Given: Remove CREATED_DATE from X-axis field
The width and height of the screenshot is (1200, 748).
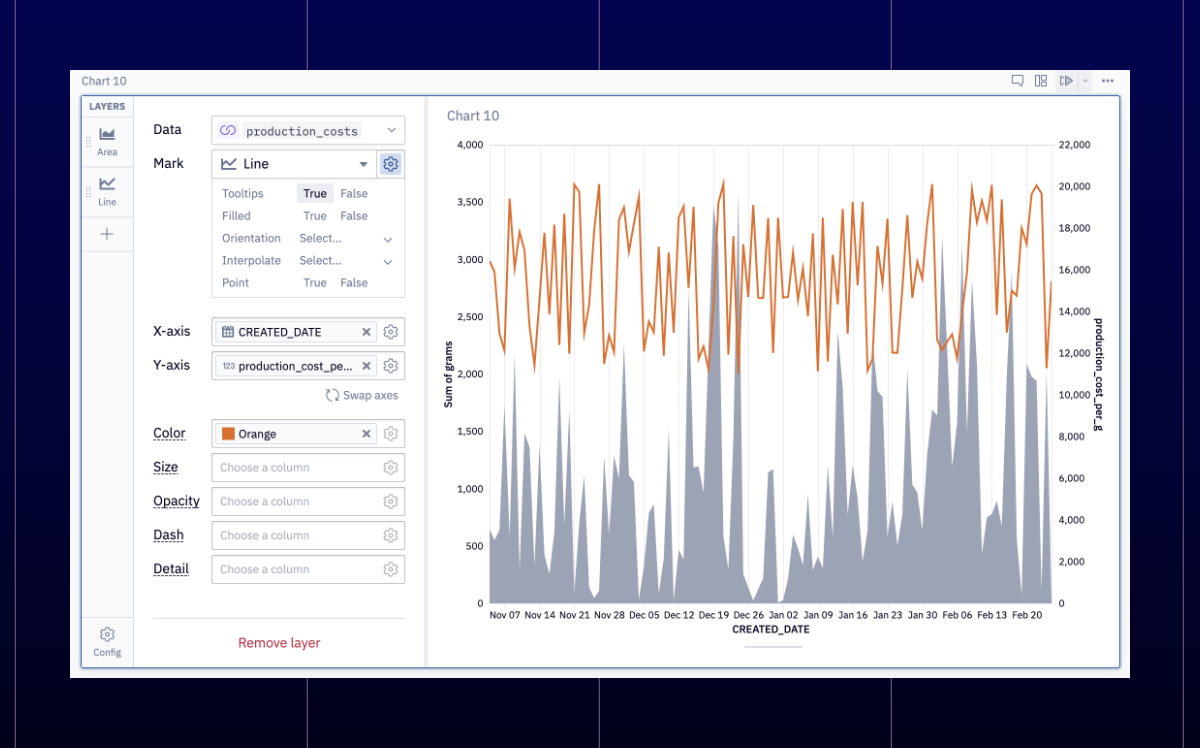Looking at the screenshot, I should coord(366,332).
